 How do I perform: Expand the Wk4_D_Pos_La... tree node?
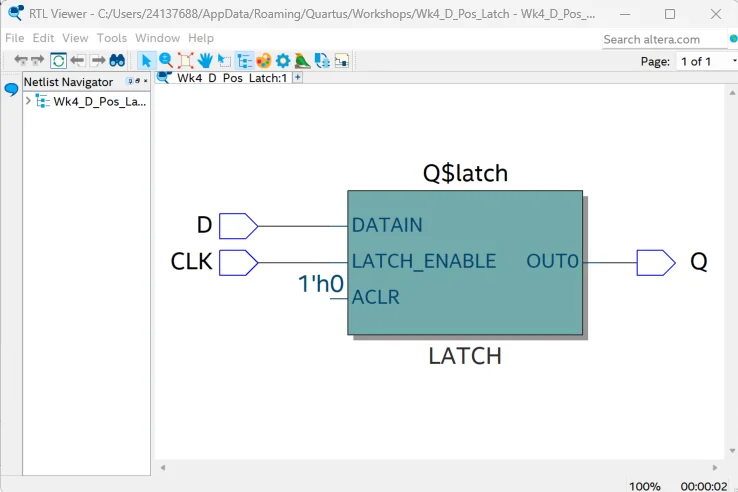(28, 101)
